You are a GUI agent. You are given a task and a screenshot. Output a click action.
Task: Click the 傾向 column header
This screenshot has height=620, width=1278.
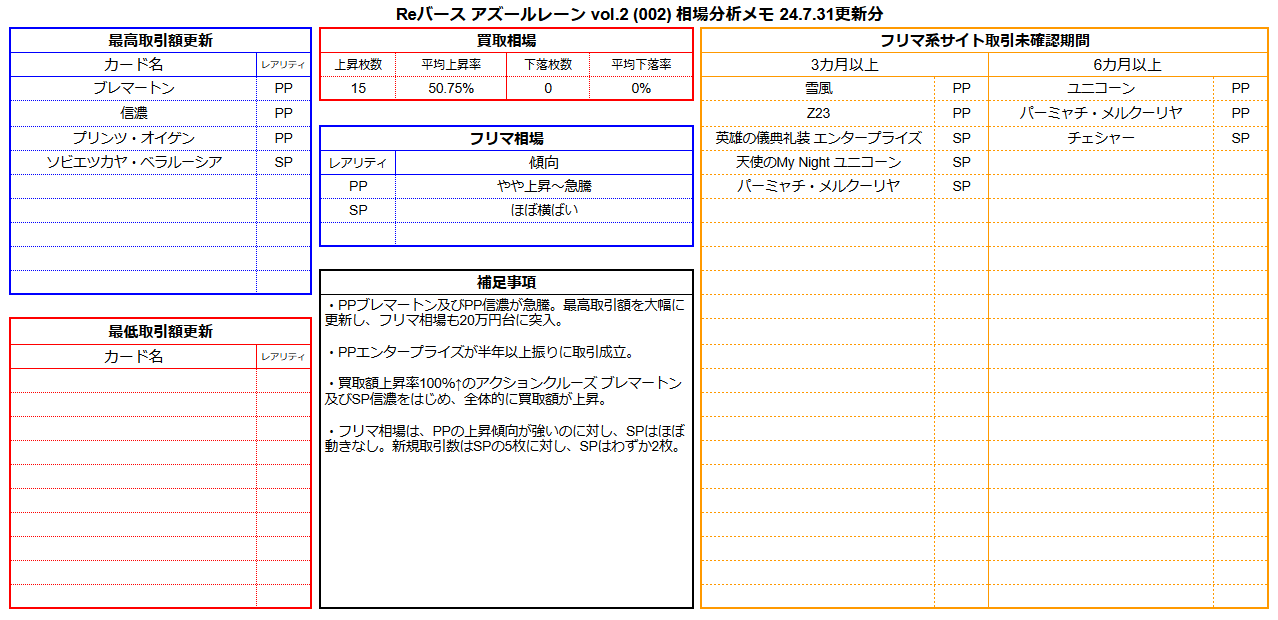pyautogui.click(x=544, y=162)
